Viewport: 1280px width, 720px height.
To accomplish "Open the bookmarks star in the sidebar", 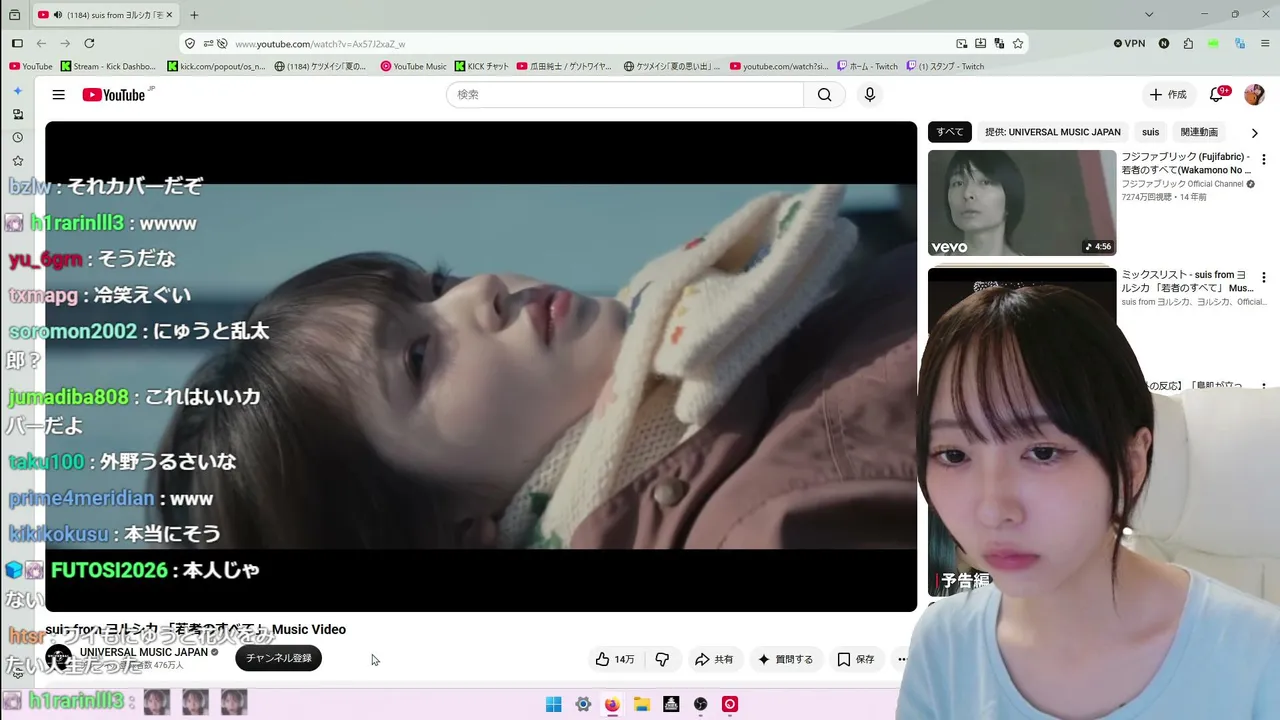I will pos(17,161).
